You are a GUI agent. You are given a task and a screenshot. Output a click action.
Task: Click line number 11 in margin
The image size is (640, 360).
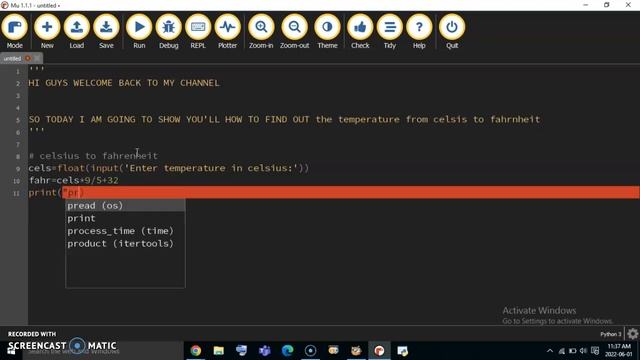(x=16, y=193)
